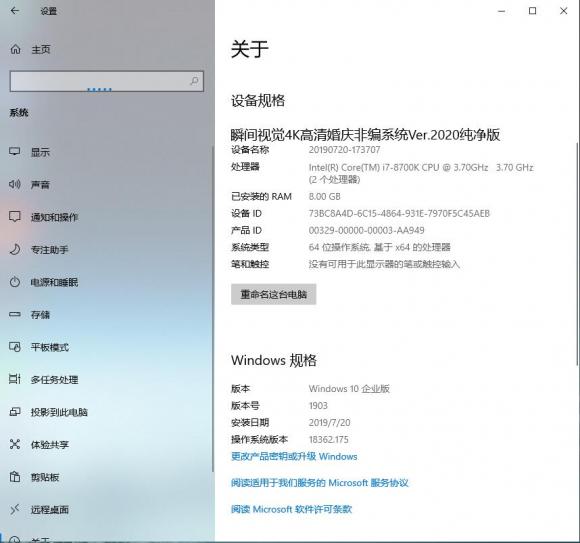Open 更改产品密钥或升级 Windows link

pos(294,456)
